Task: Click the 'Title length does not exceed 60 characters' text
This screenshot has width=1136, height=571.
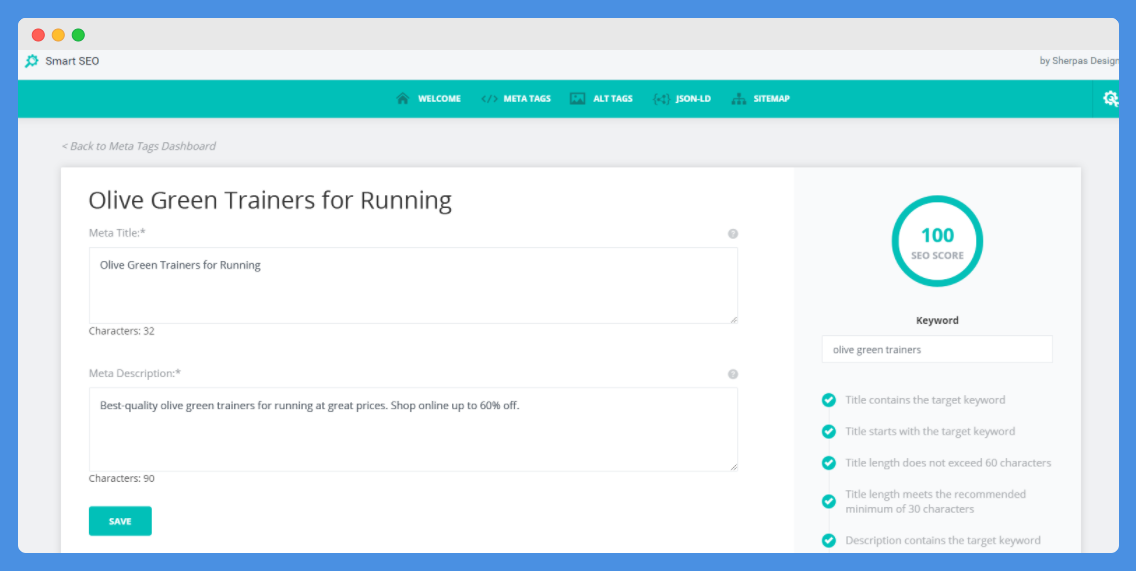Action: click(948, 462)
